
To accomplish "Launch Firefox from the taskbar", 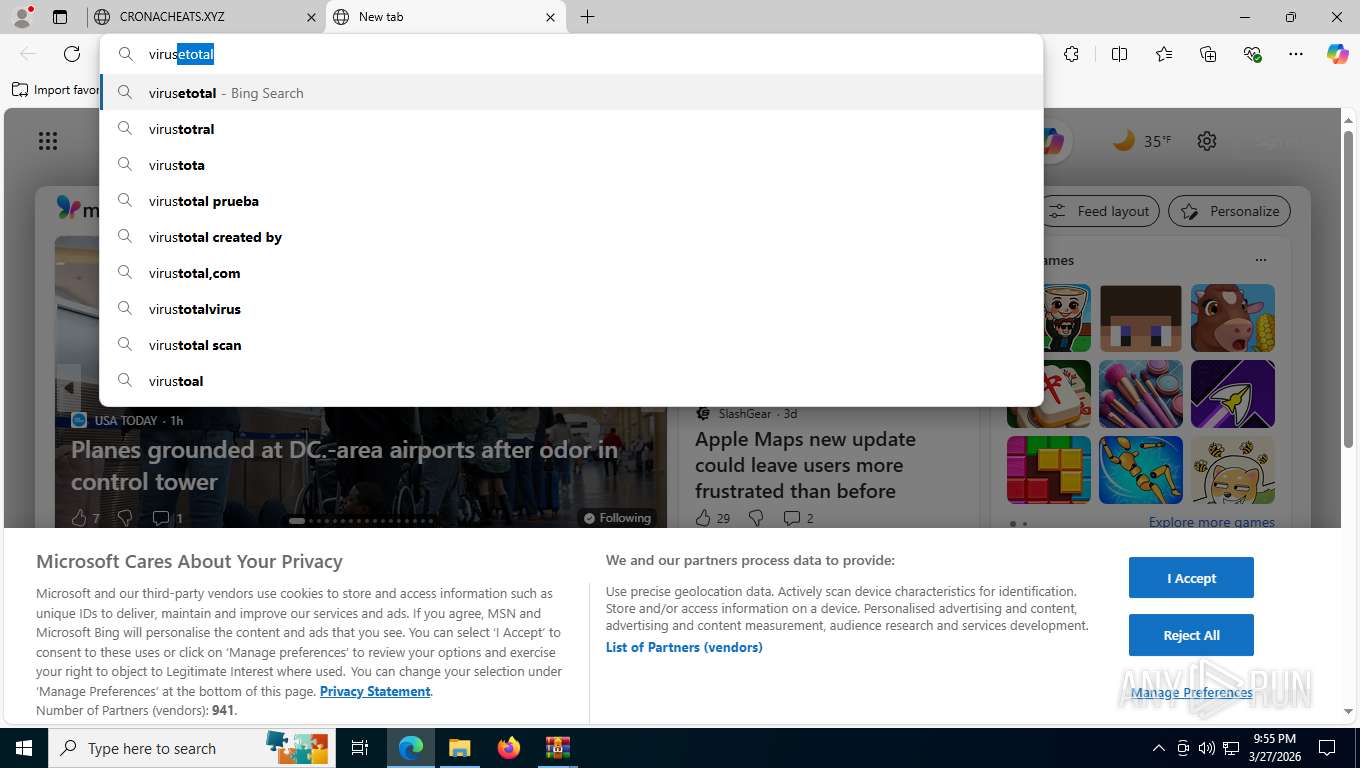I will (508, 748).
